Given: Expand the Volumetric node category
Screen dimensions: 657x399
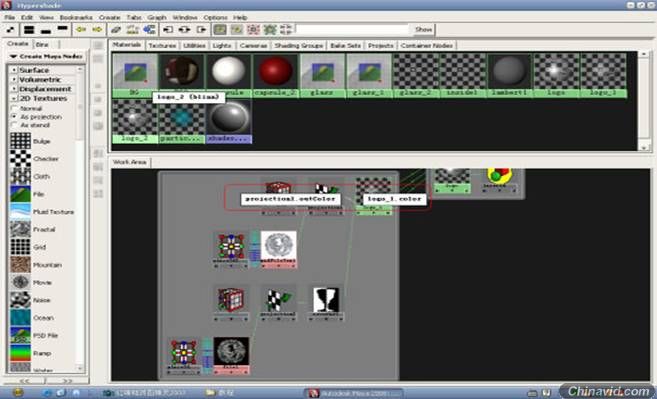Looking at the screenshot, I should (x=14, y=80).
